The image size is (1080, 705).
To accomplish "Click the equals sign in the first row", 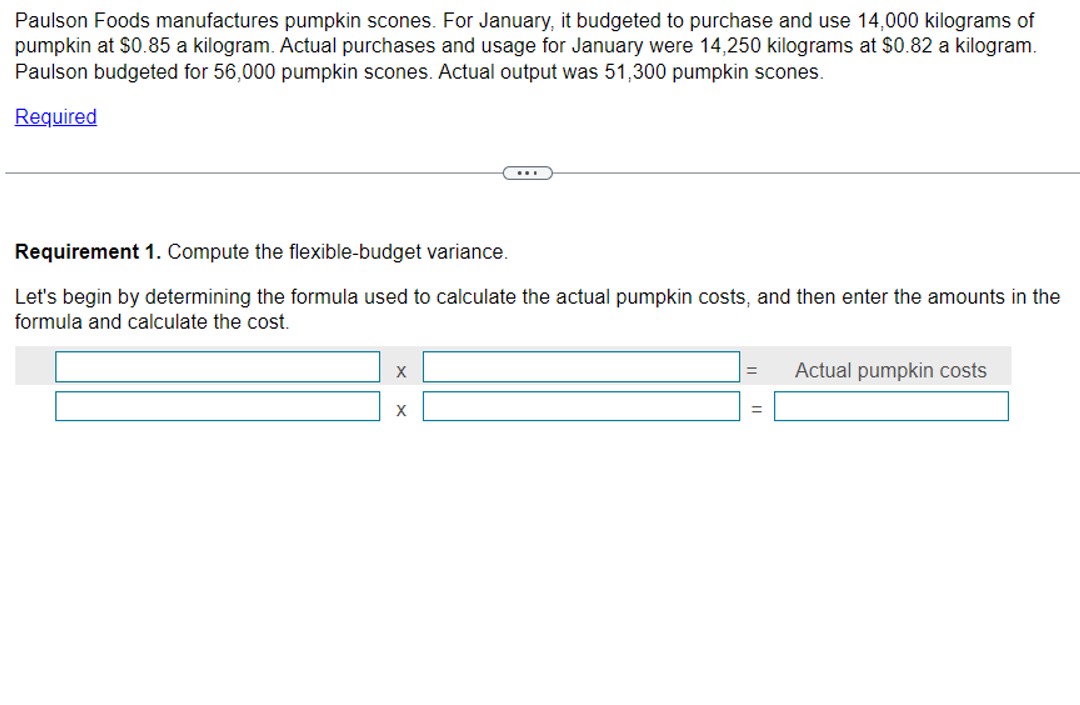I will click(753, 370).
